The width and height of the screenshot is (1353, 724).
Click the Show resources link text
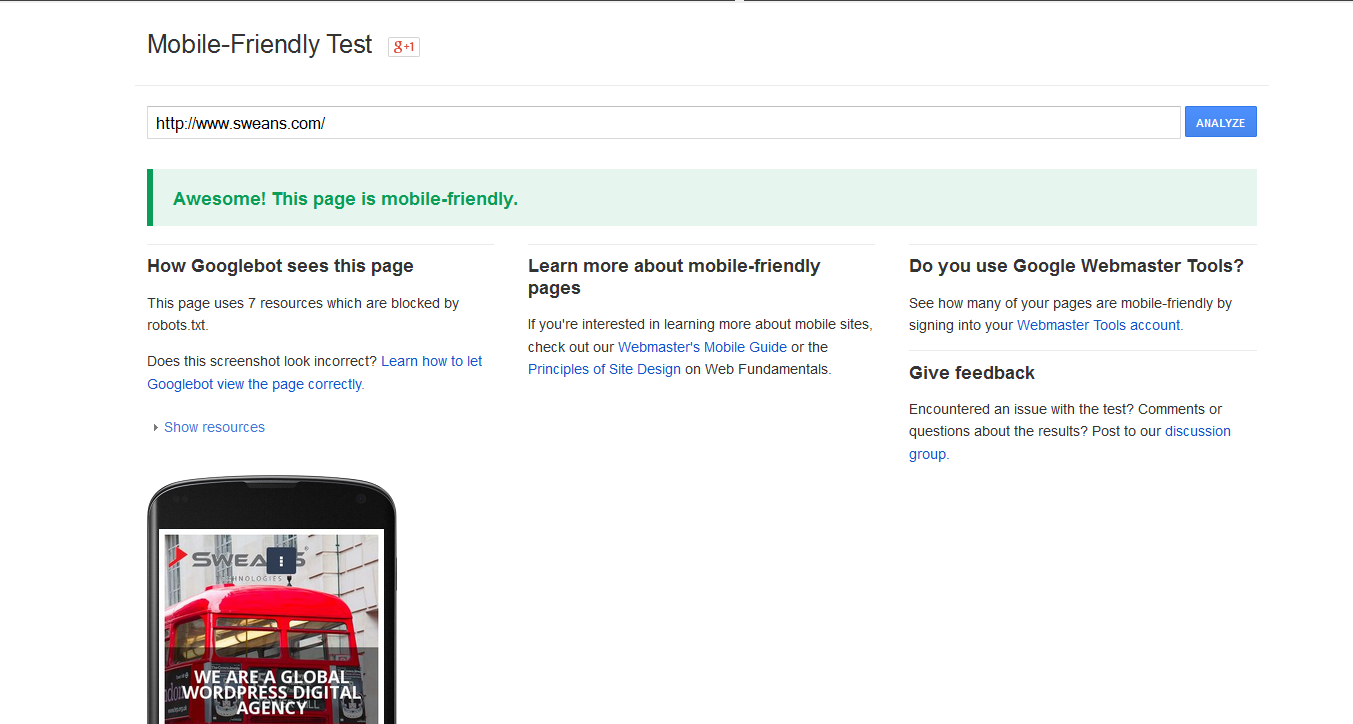214,427
